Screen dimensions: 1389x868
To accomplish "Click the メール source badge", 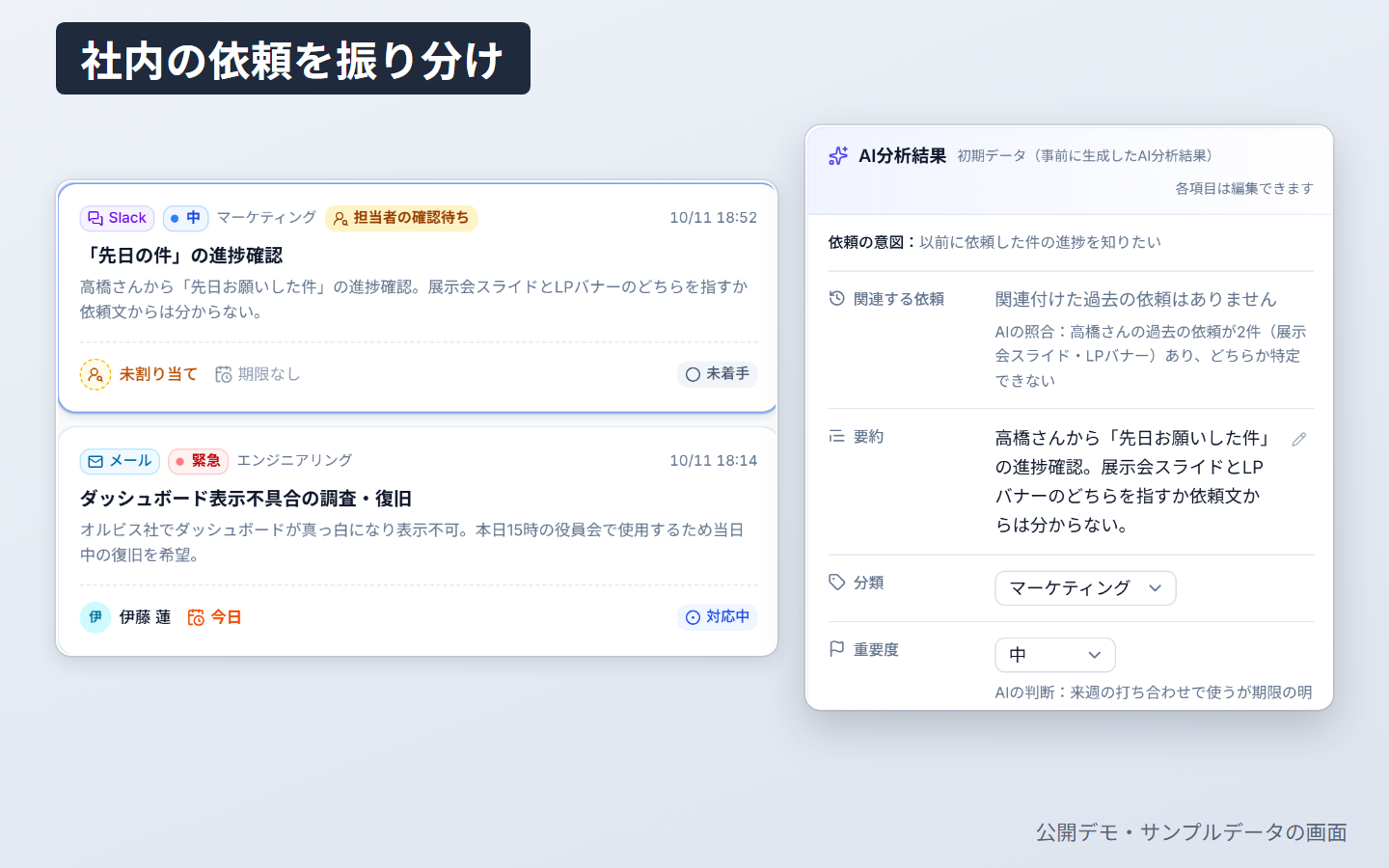I will tap(120, 461).
